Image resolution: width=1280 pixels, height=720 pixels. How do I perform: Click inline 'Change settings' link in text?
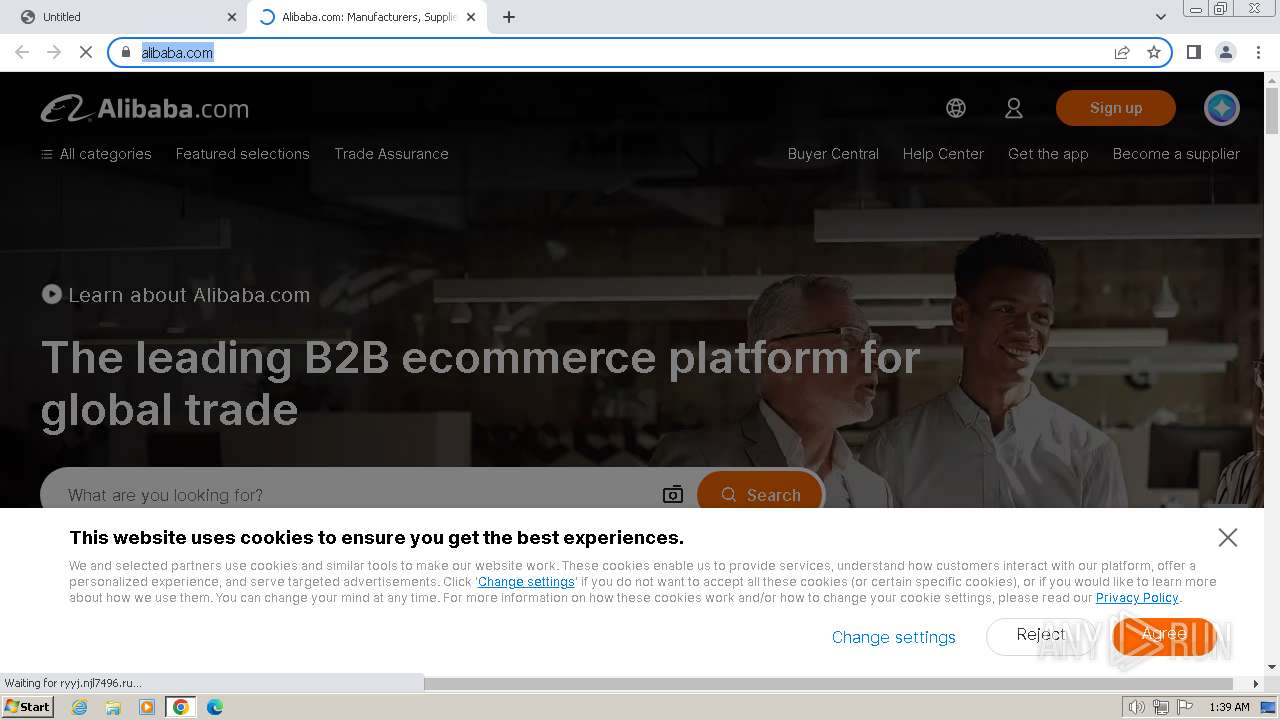tap(526, 582)
